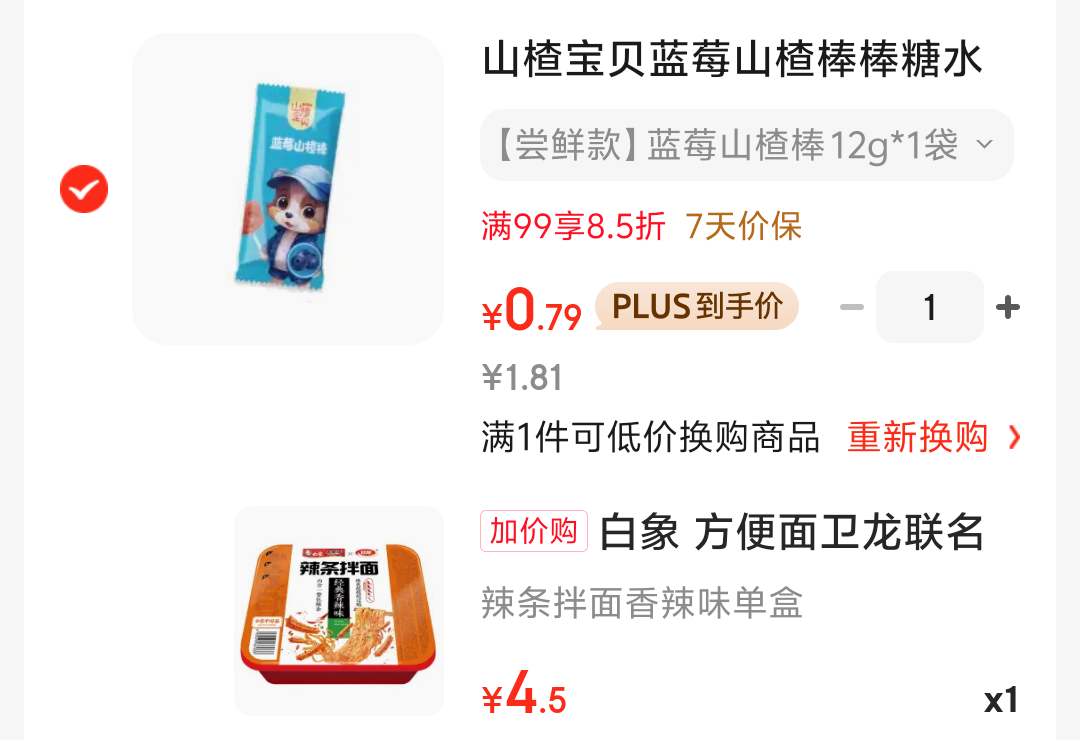The height and width of the screenshot is (740, 1080).
Task: Tap the 辣条拌面香辣味单盒 spec text
Action: coord(642,603)
